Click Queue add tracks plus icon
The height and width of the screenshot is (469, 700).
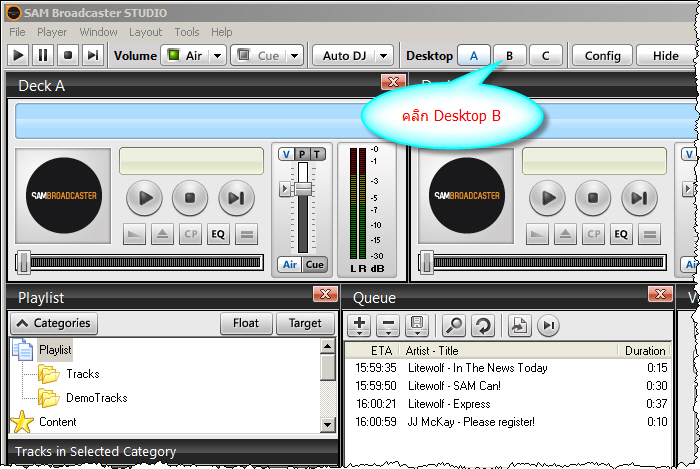click(359, 325)
